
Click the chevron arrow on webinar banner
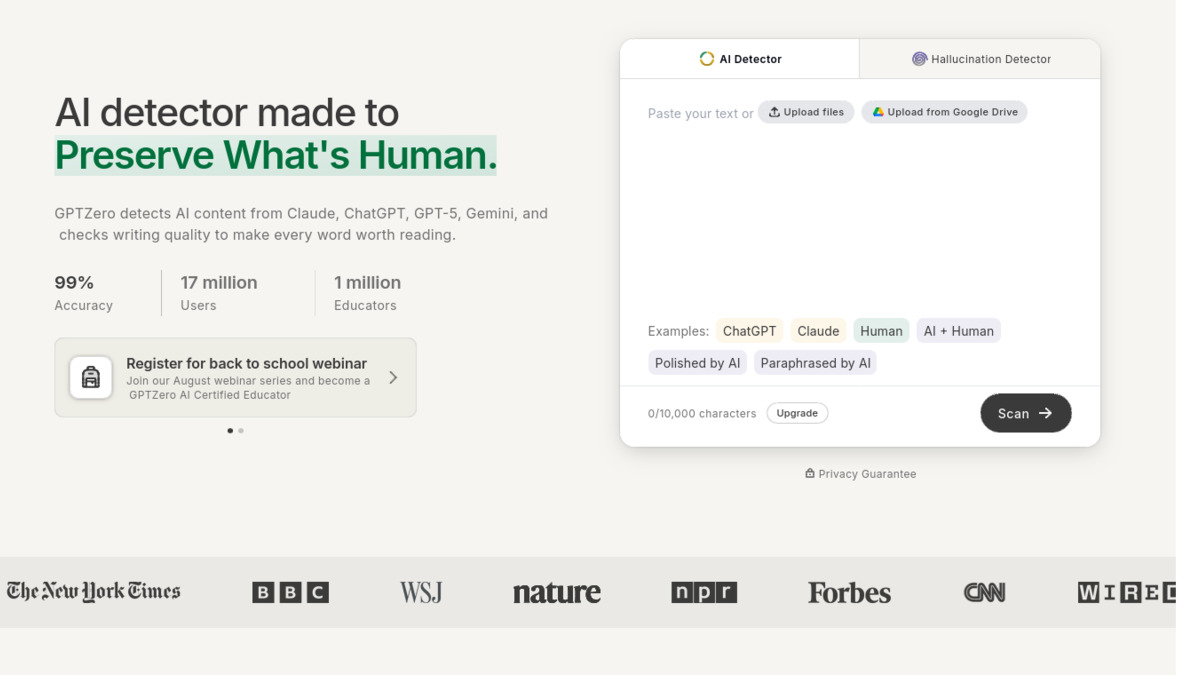393,377
